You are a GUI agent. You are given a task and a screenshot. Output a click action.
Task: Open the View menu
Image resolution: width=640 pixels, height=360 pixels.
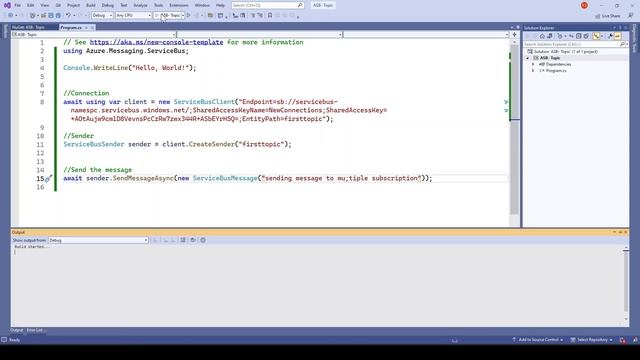coord(45,5)
